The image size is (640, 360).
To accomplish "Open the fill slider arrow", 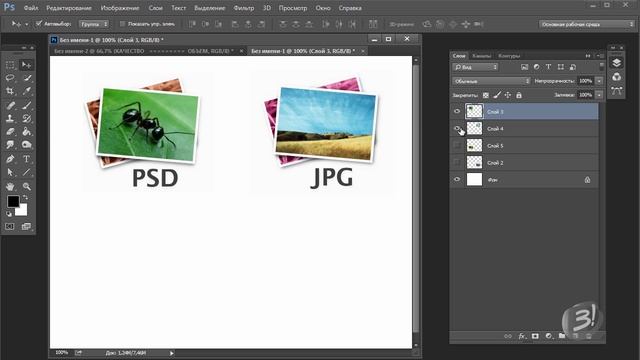I will (599, 95).
